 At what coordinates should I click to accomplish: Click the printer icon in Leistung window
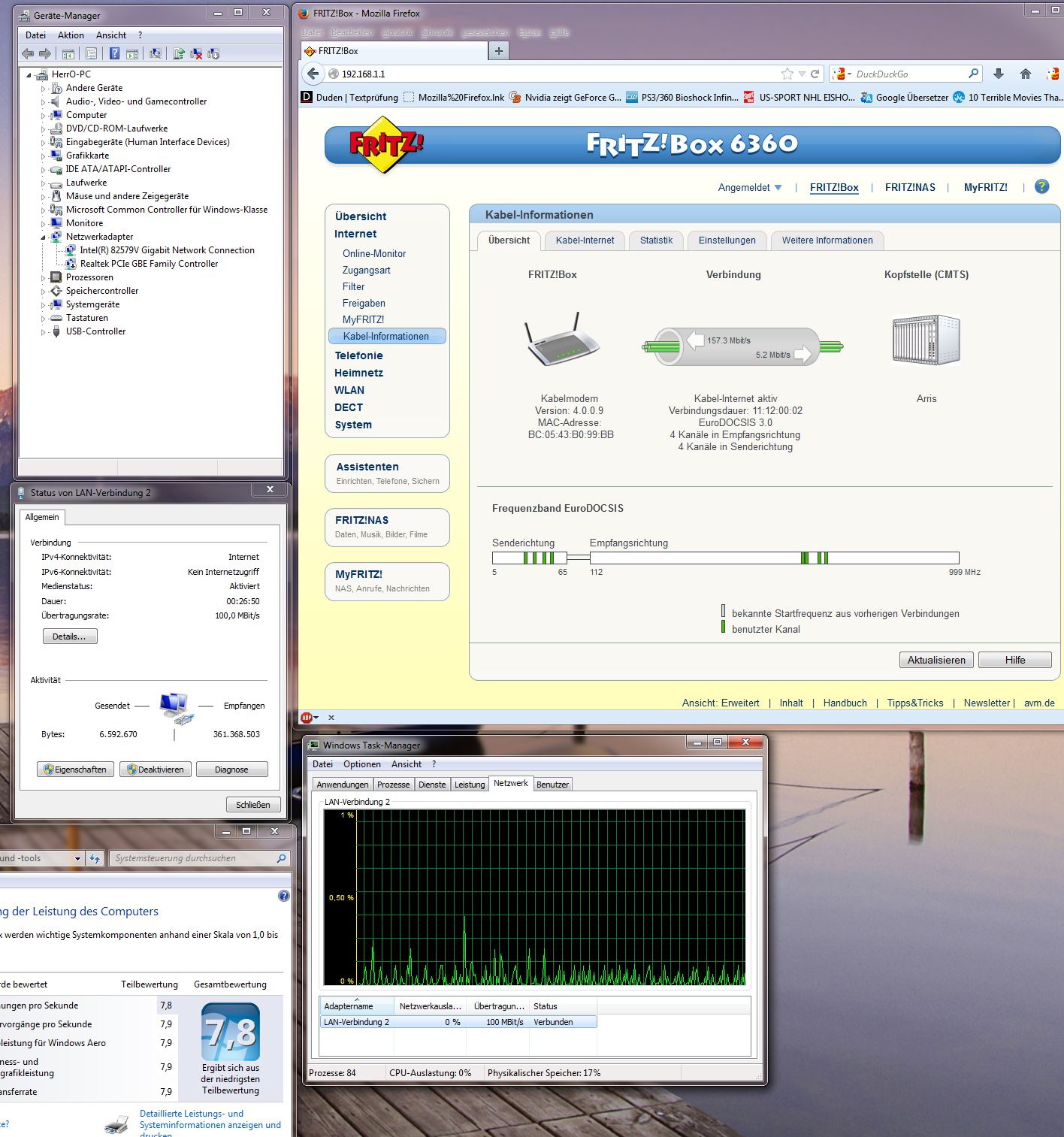click(116, 1124)
